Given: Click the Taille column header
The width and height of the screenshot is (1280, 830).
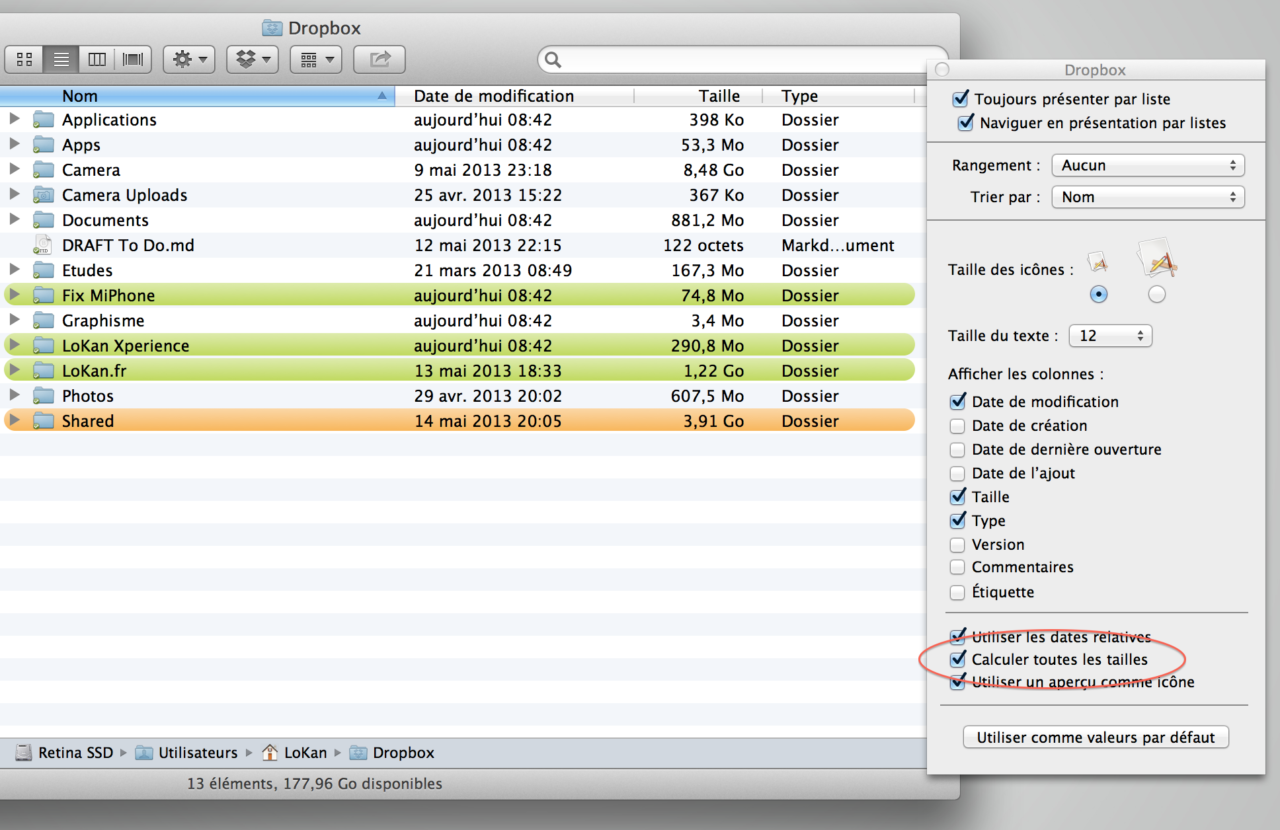Looking at the screenshot, I should 719,96.
